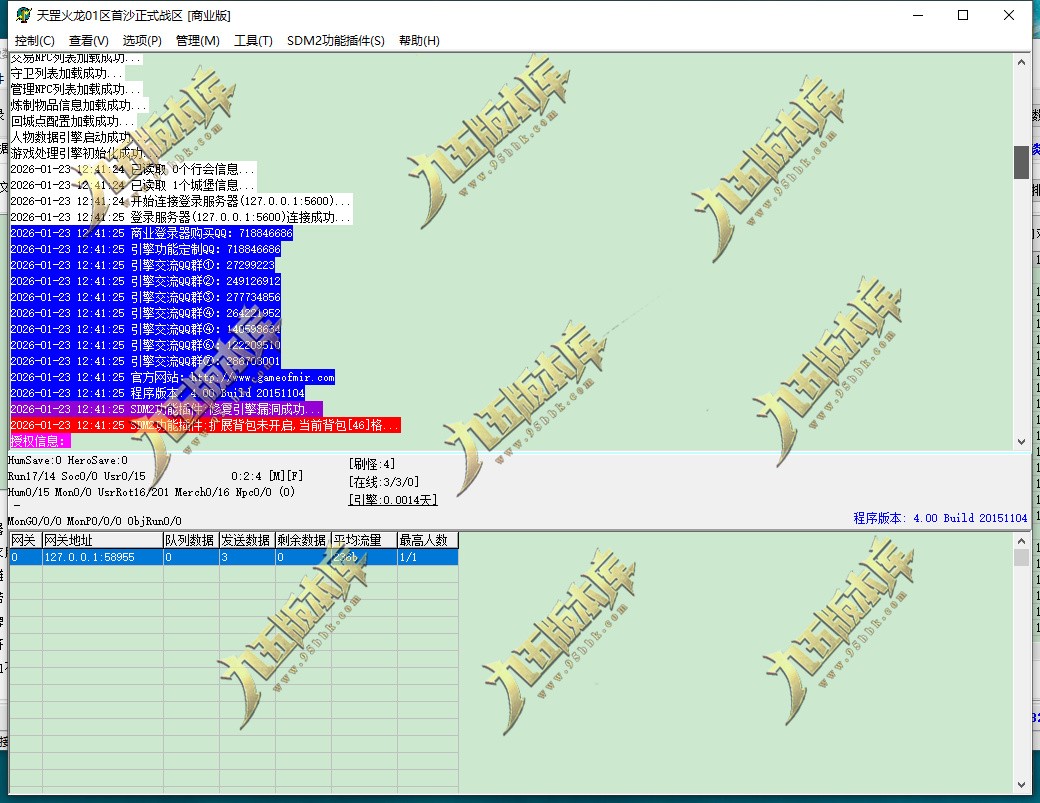Click the 扩展背包未开启 red log line
The image size is (1040, 803).
[x=205, y=425]
